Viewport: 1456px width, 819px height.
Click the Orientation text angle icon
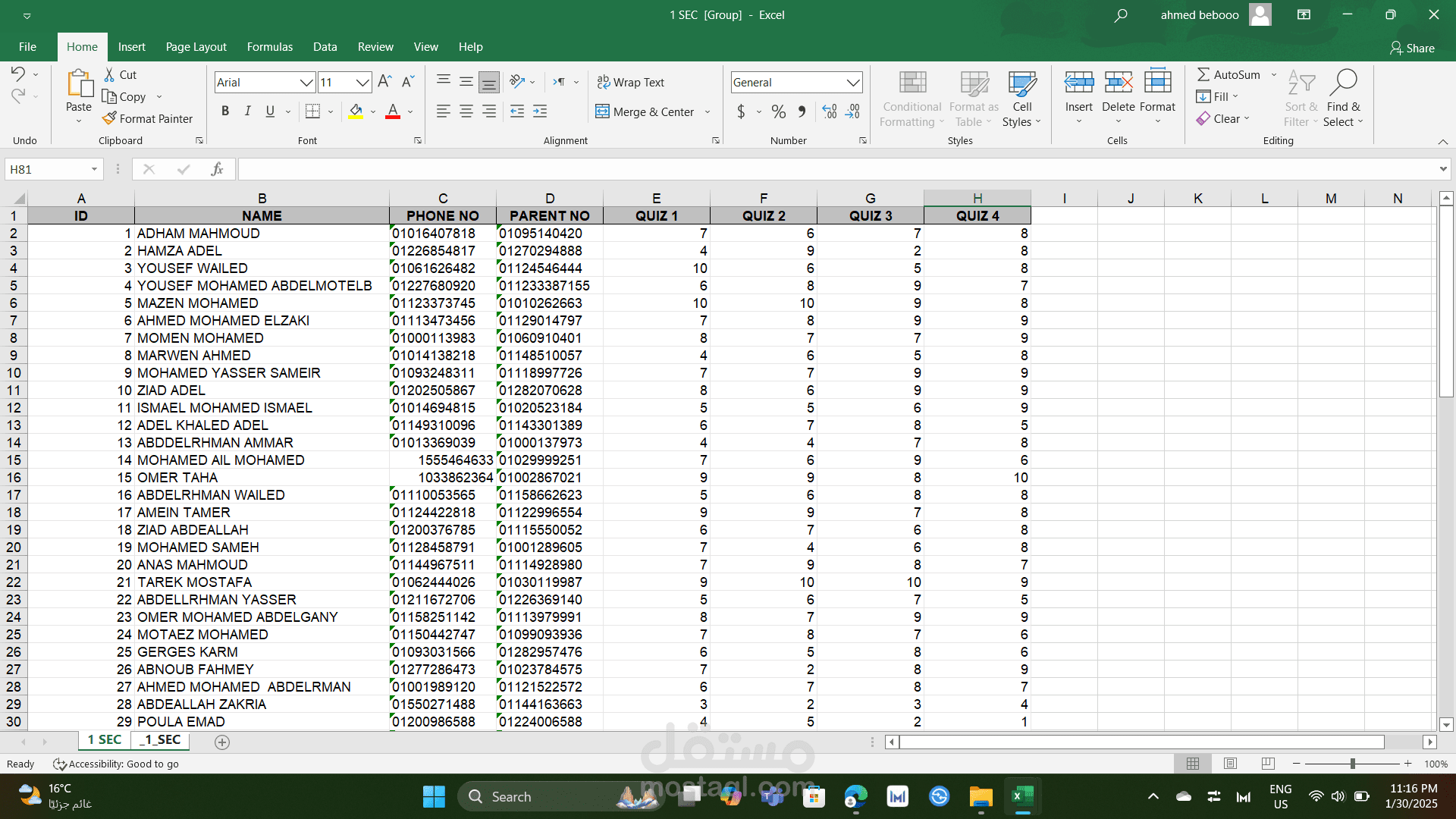click(517, 81)
